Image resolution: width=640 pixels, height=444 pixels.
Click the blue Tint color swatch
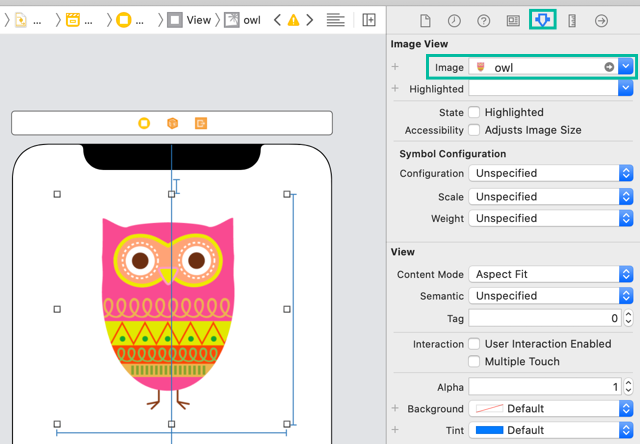[x=489, y=430]
